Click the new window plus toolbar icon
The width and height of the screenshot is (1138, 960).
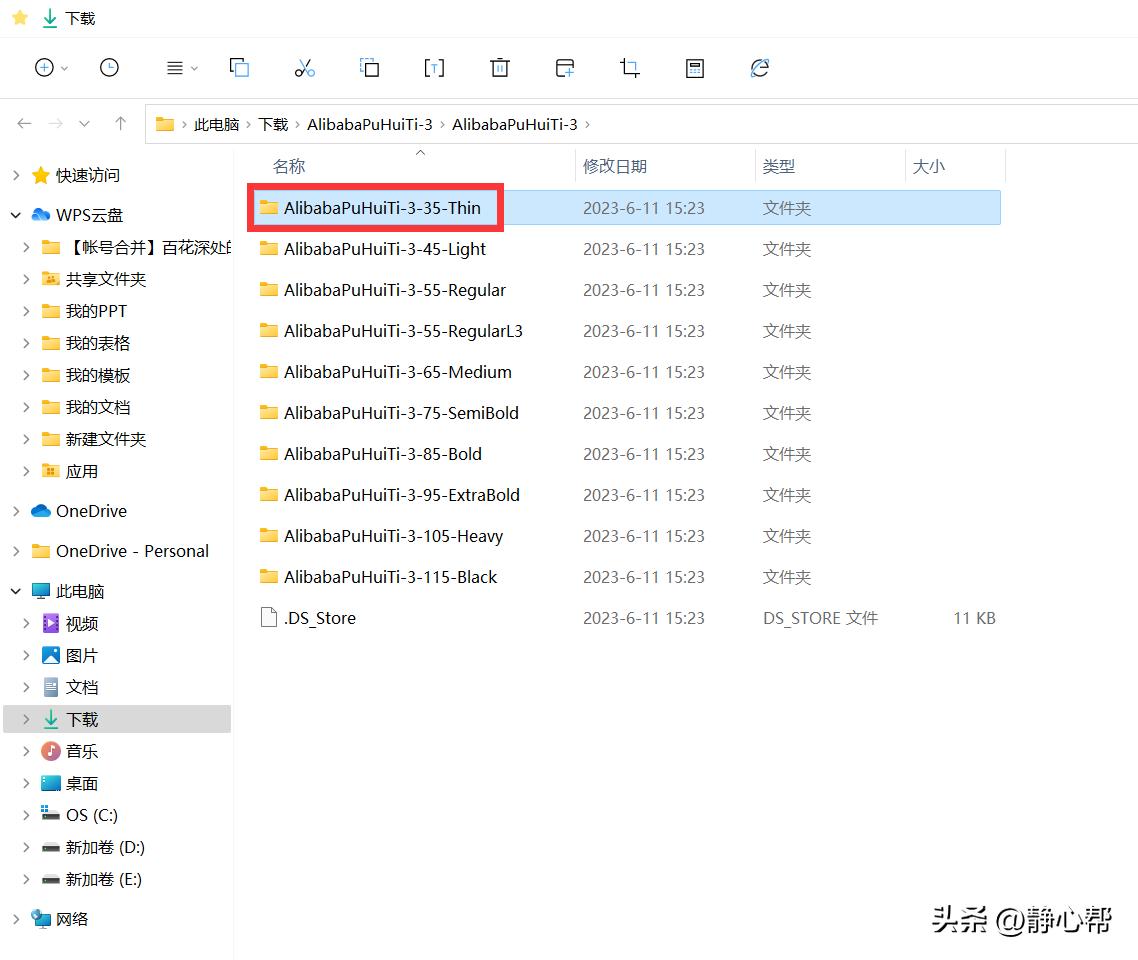coord(565,68)
